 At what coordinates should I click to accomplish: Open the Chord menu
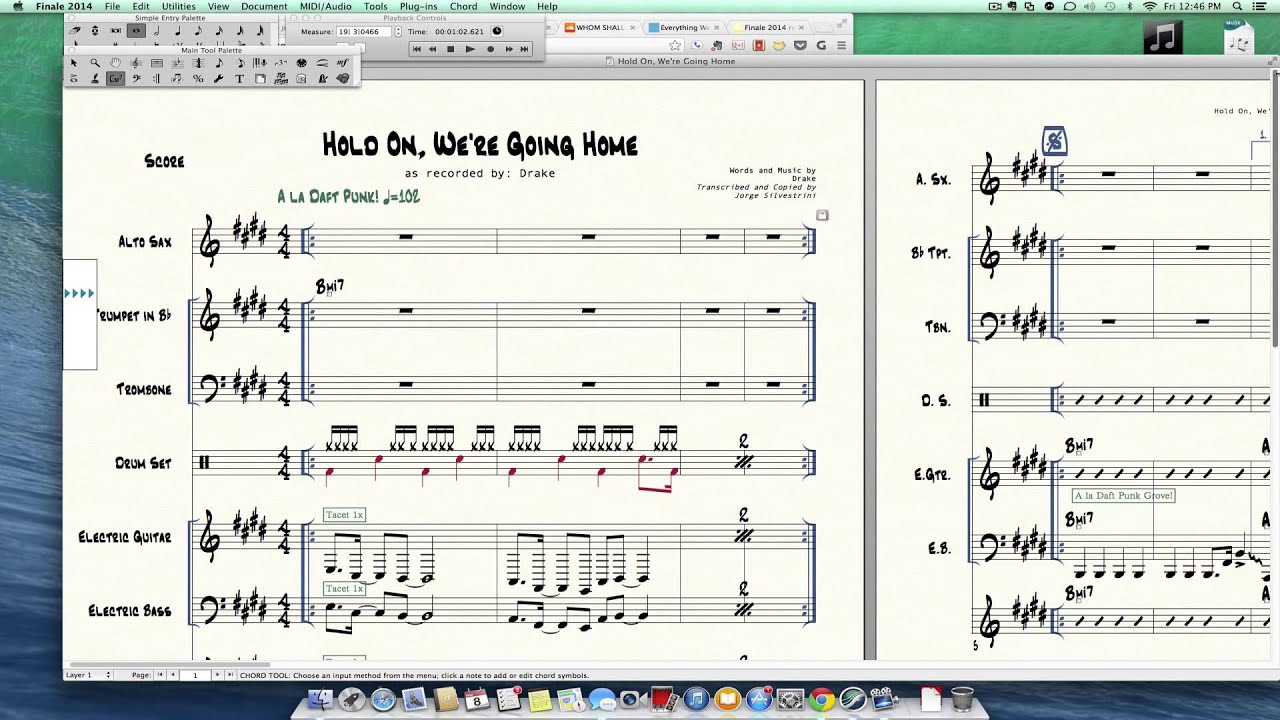[x=463, y=6]
